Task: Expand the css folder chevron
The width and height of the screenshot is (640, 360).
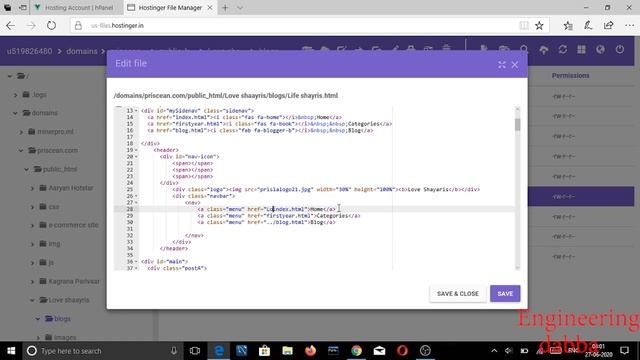Action: (33, 207)
